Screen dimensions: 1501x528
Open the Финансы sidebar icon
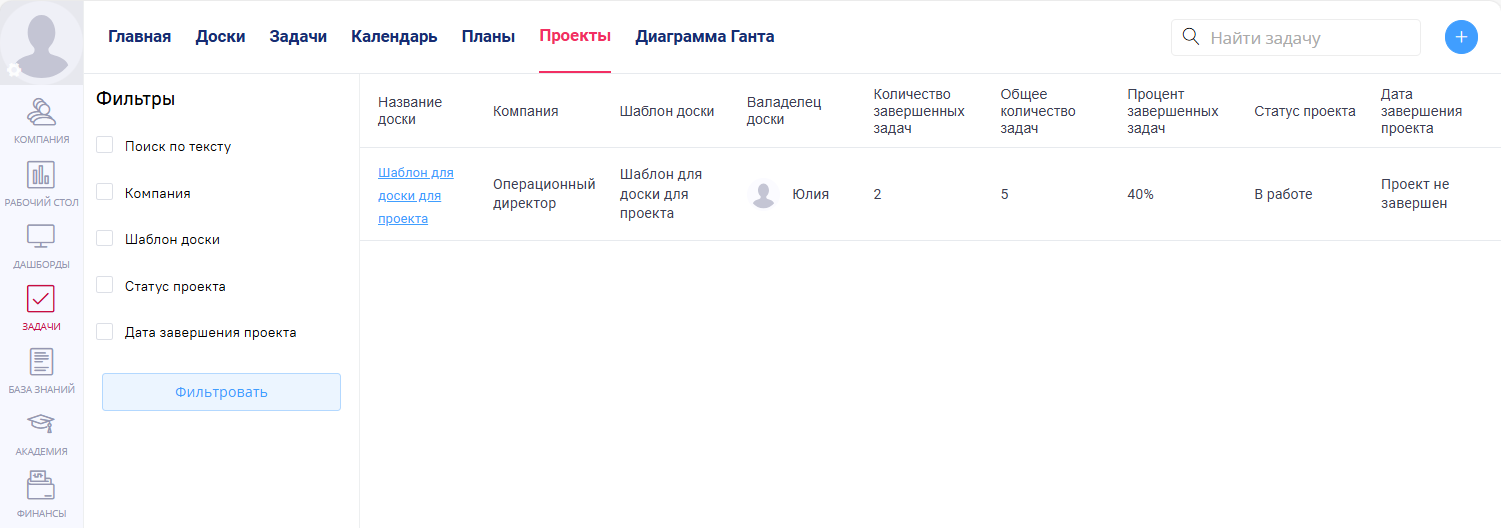coord(41,486)
